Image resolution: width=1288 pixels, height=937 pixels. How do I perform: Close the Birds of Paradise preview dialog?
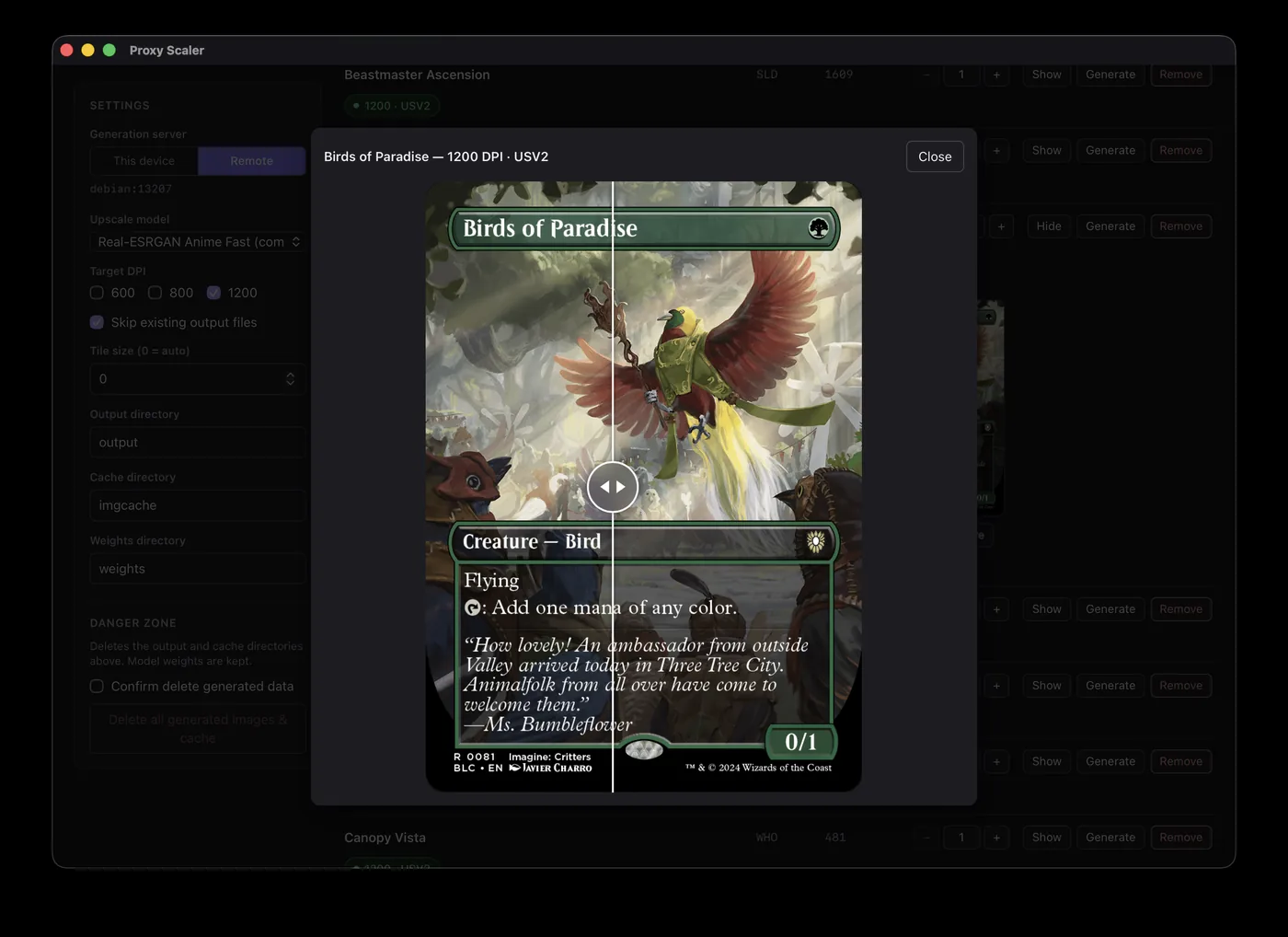pos(935,156)
